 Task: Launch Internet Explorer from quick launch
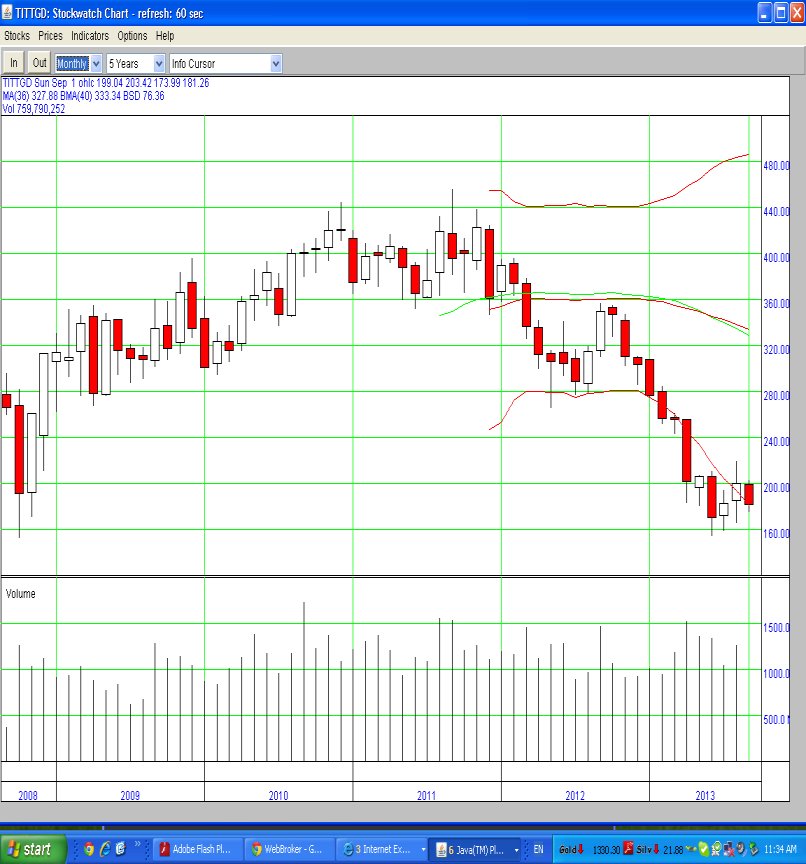tap(105, 849)
